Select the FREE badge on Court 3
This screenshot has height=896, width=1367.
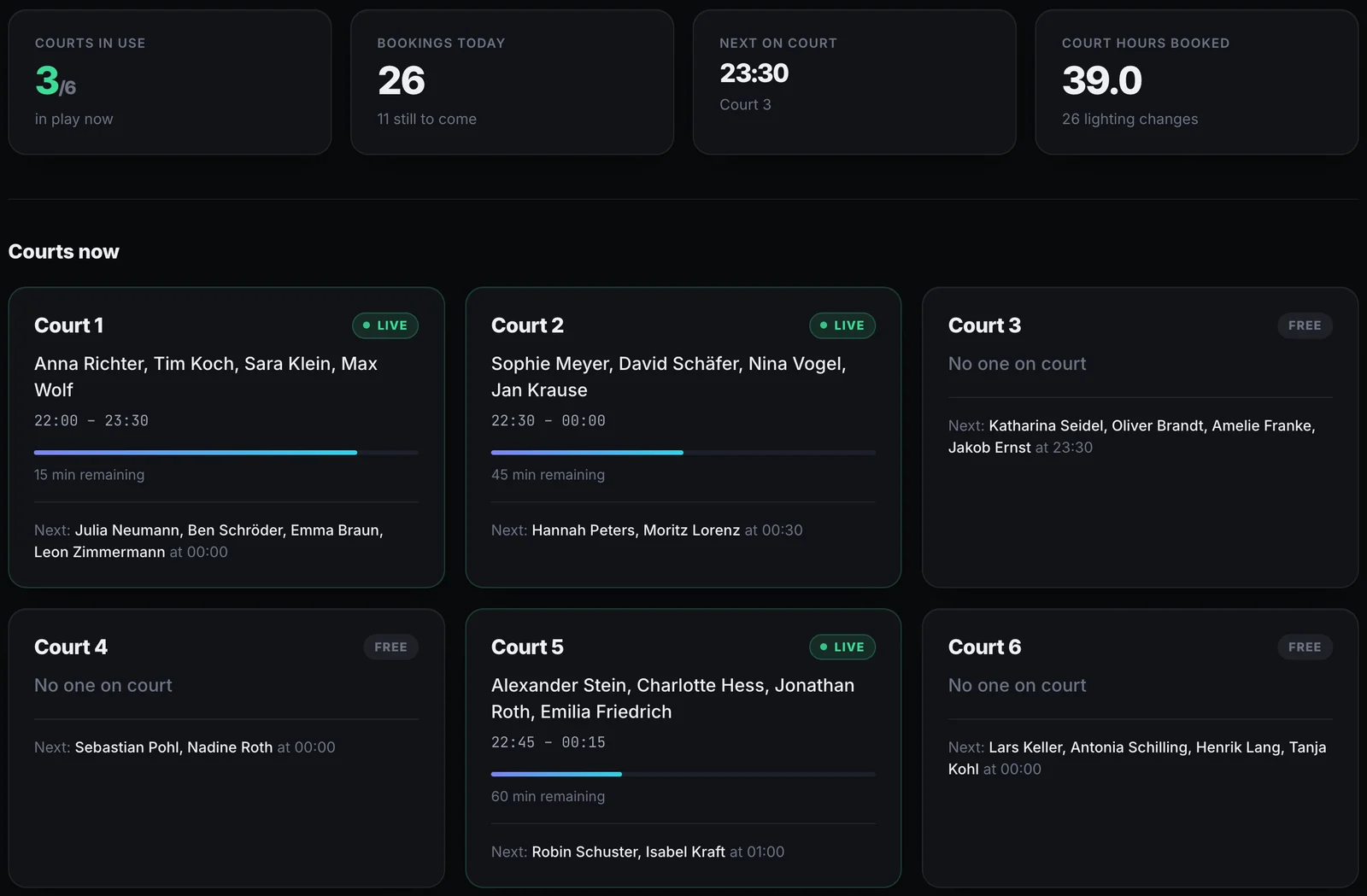(x=1305, y=325)
